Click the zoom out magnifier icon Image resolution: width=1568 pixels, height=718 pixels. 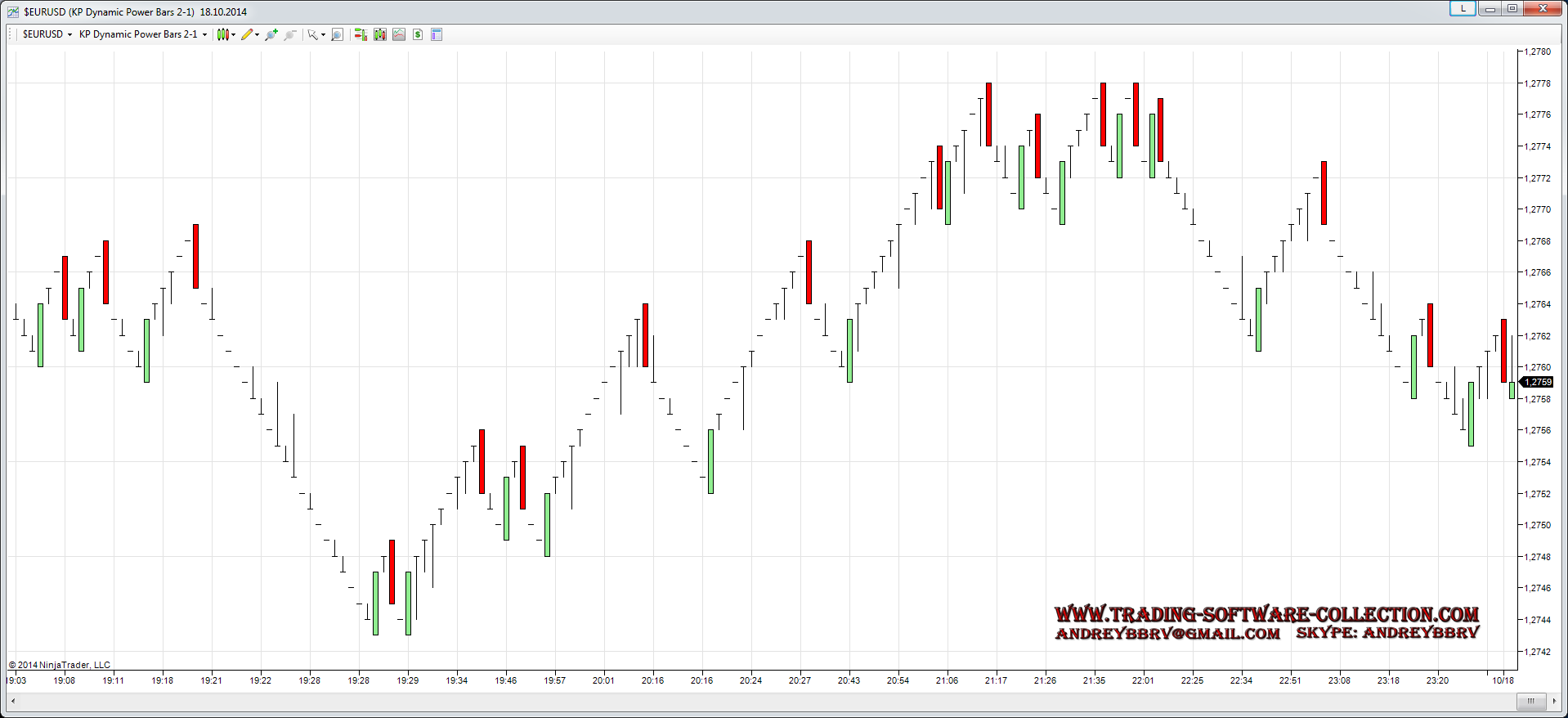[290, 34]
